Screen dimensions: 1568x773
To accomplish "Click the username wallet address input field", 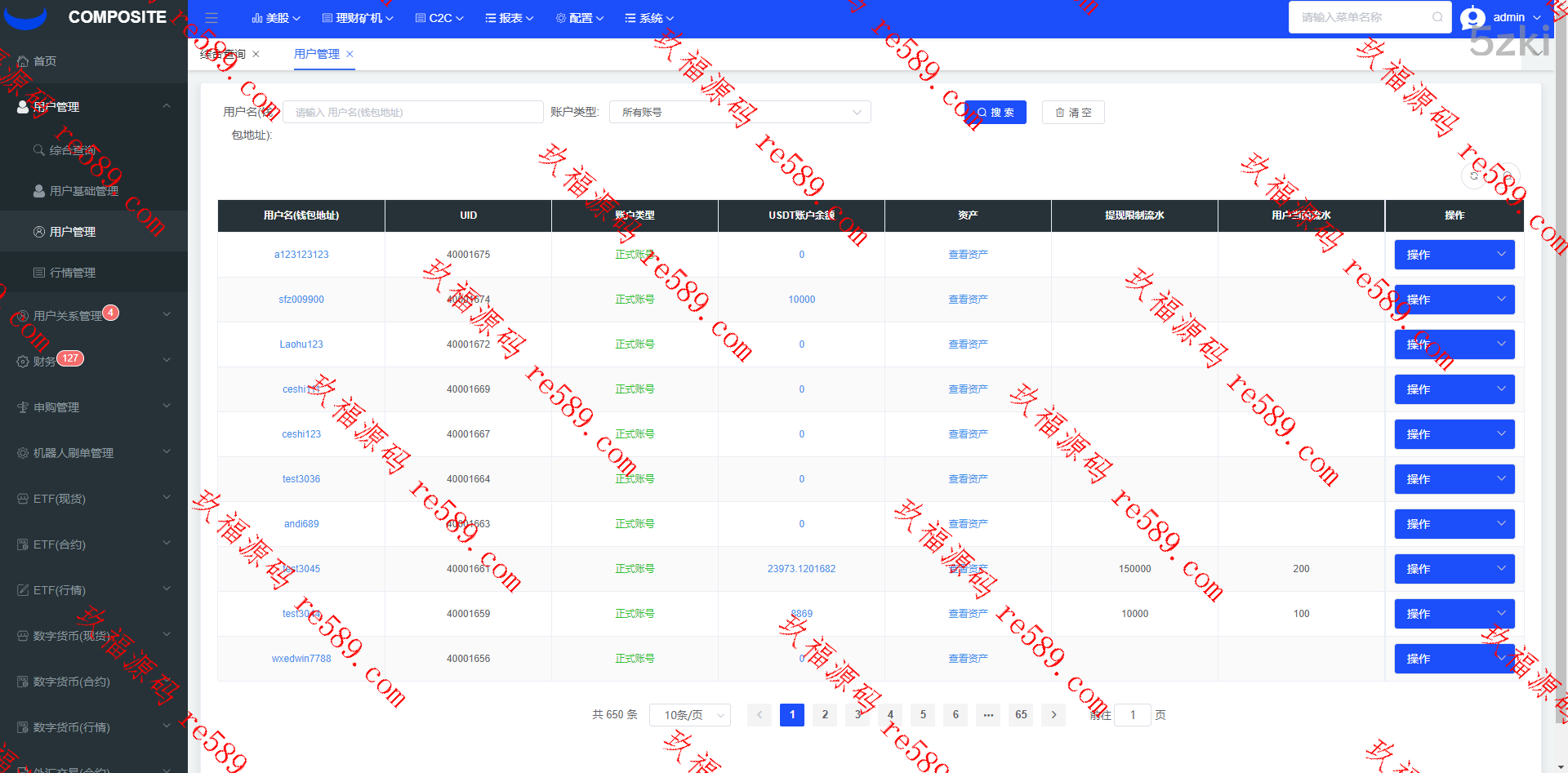I will [x=412, y=112].
